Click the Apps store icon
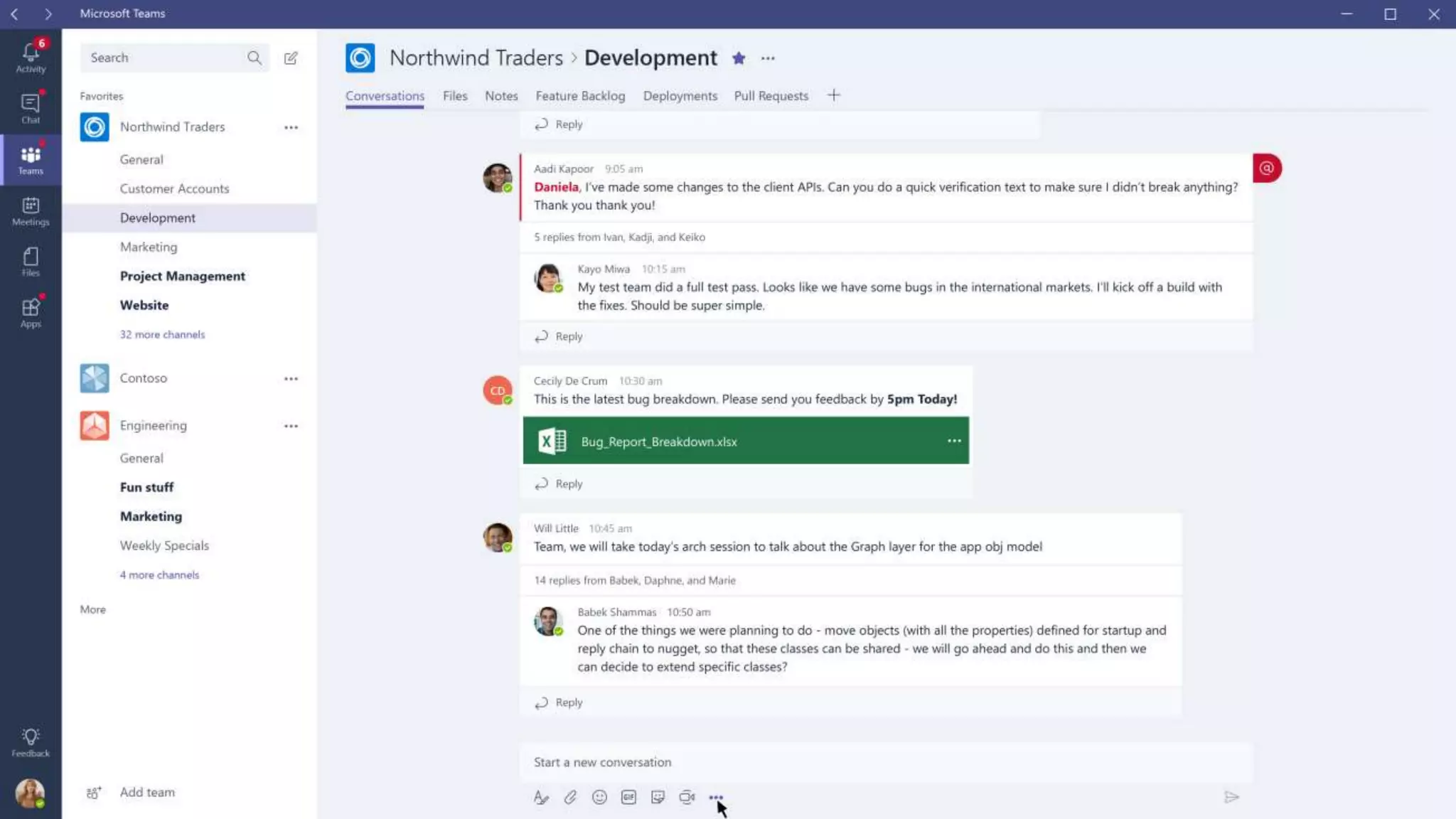This screenshot has height=819, width=1456. pyautogui.click(x=31, y=312)
